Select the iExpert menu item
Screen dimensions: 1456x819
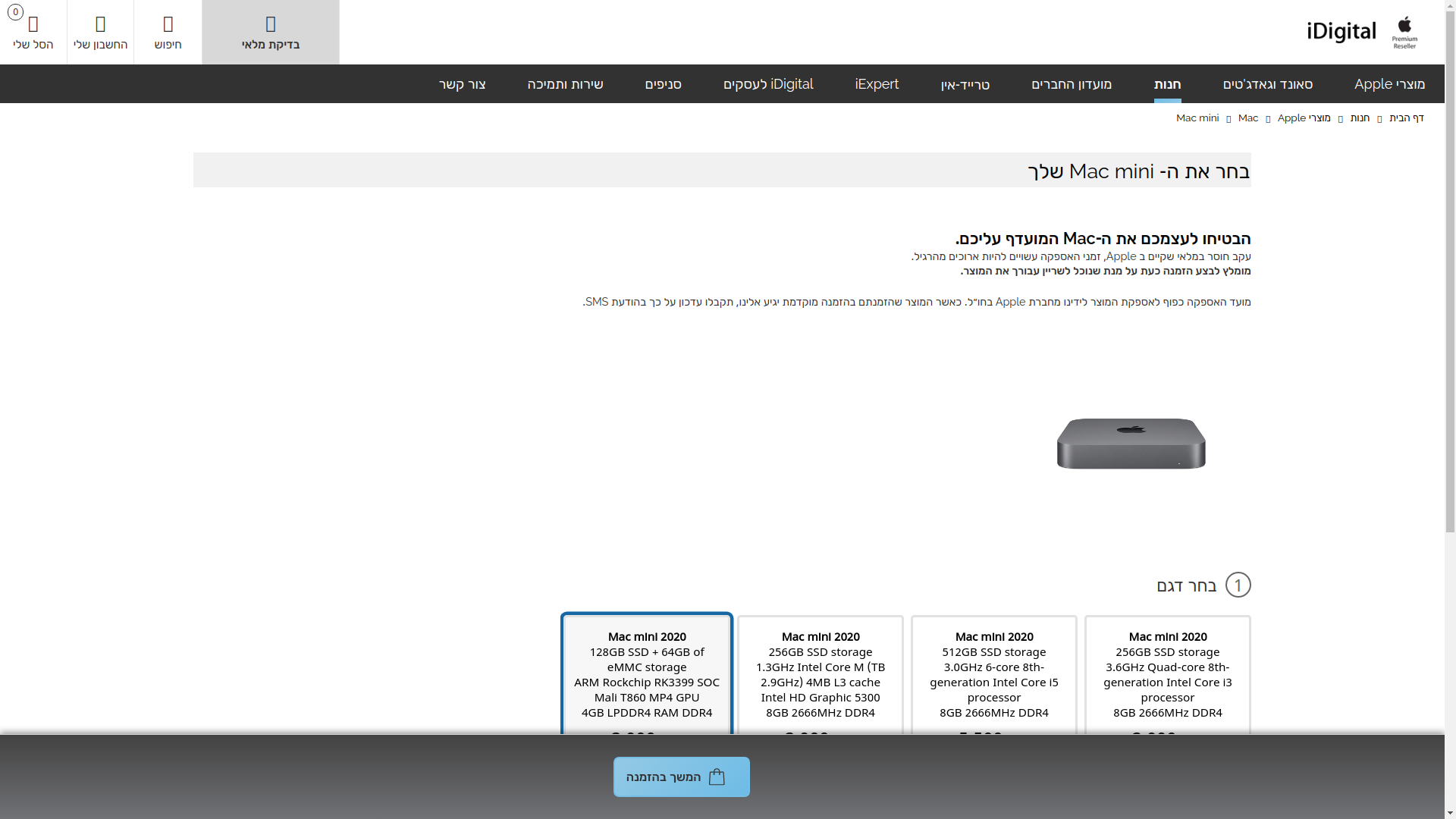[877, 83]
